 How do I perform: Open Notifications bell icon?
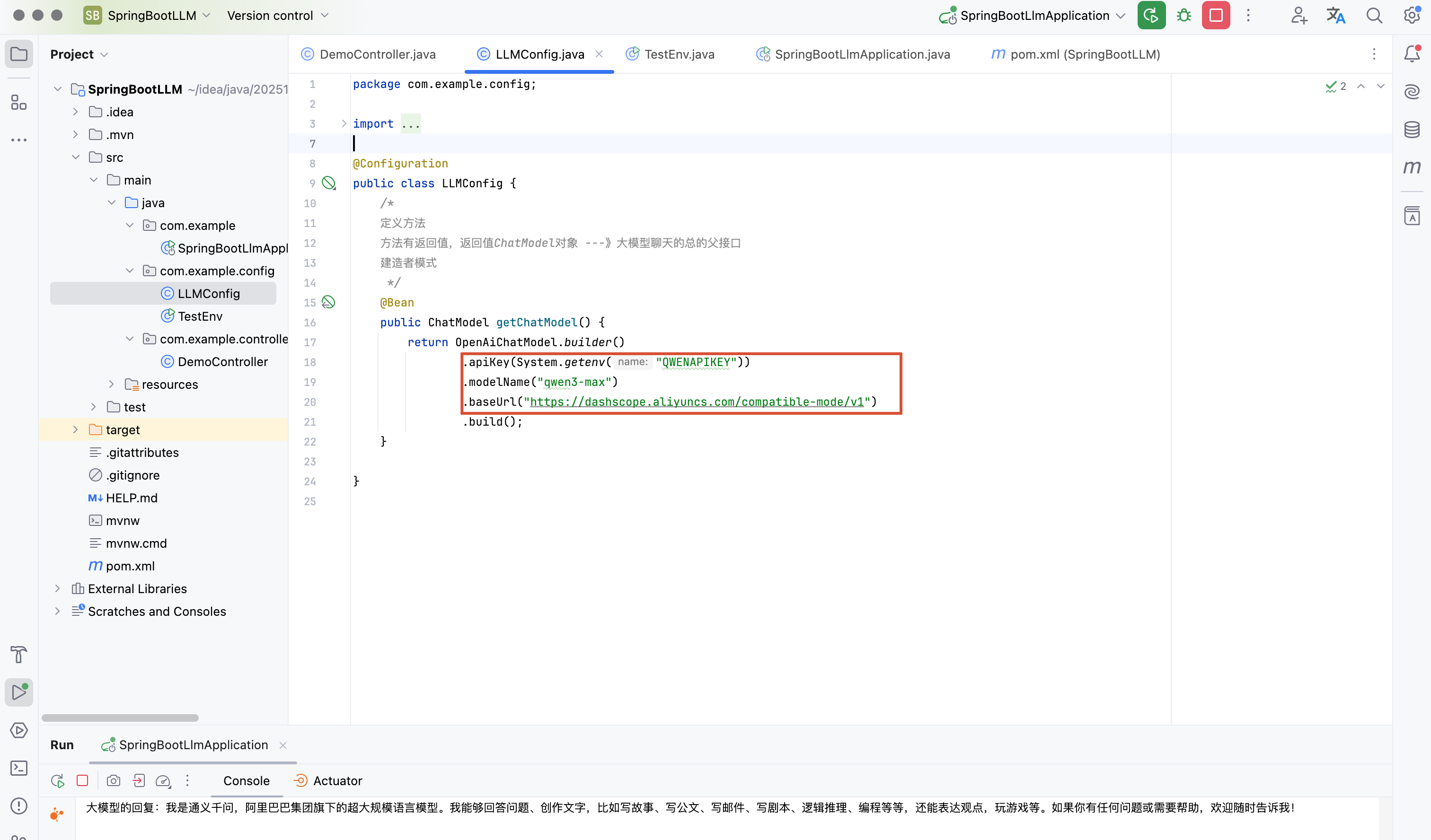(1412, 54)
